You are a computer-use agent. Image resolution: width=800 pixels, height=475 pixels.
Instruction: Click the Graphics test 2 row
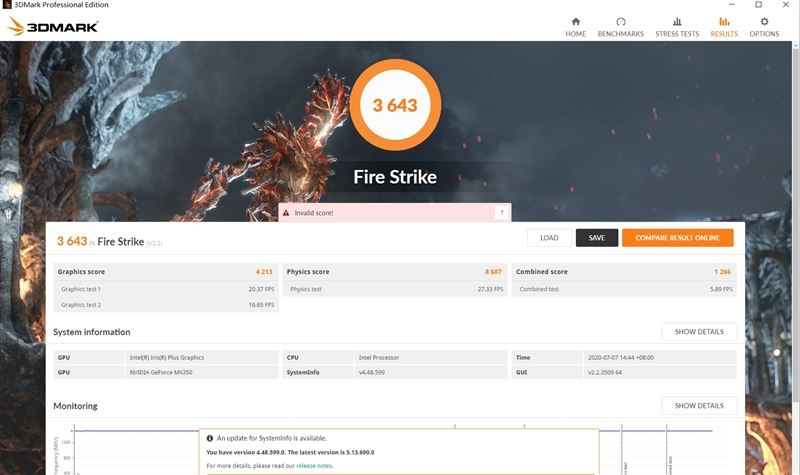coord(166,305)
